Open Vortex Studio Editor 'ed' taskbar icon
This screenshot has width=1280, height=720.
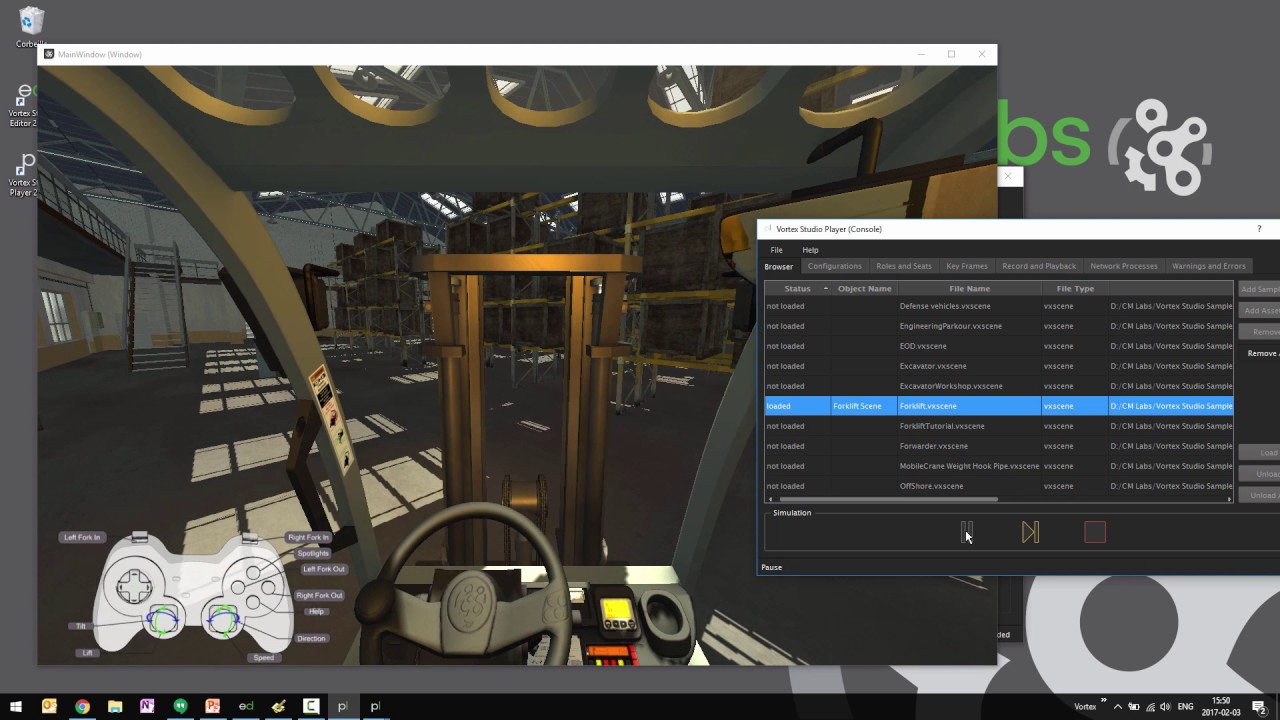click(x=245, y=706)
